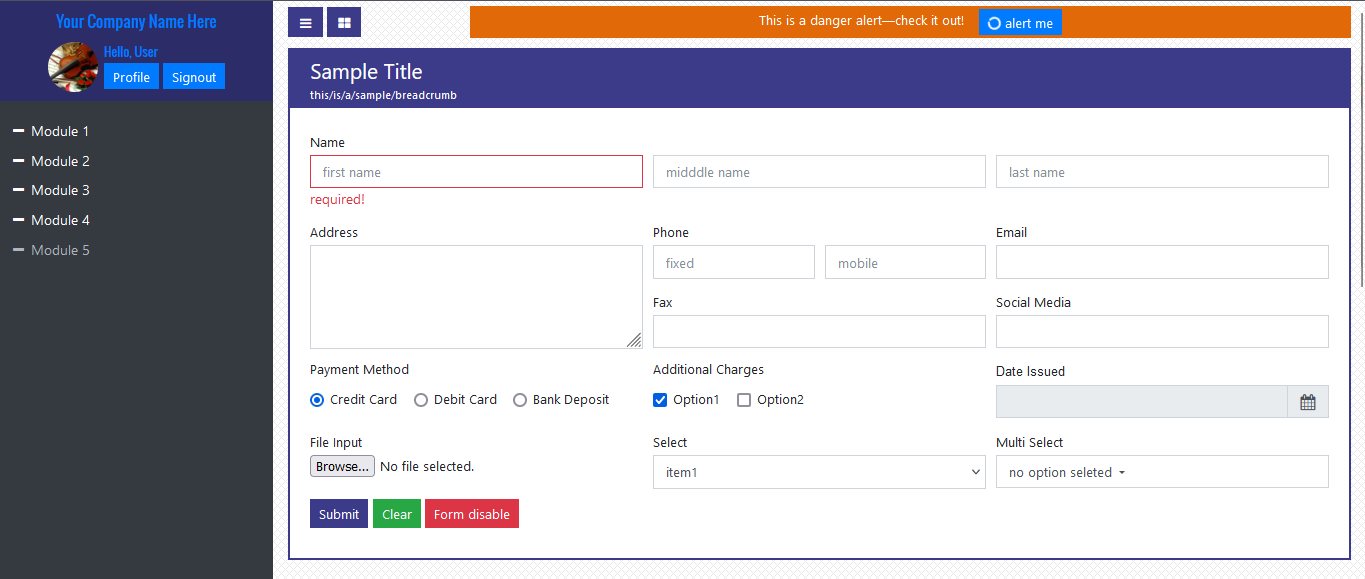
Task: Click the hamburger menu toggle icon
Action: (305, 22)
